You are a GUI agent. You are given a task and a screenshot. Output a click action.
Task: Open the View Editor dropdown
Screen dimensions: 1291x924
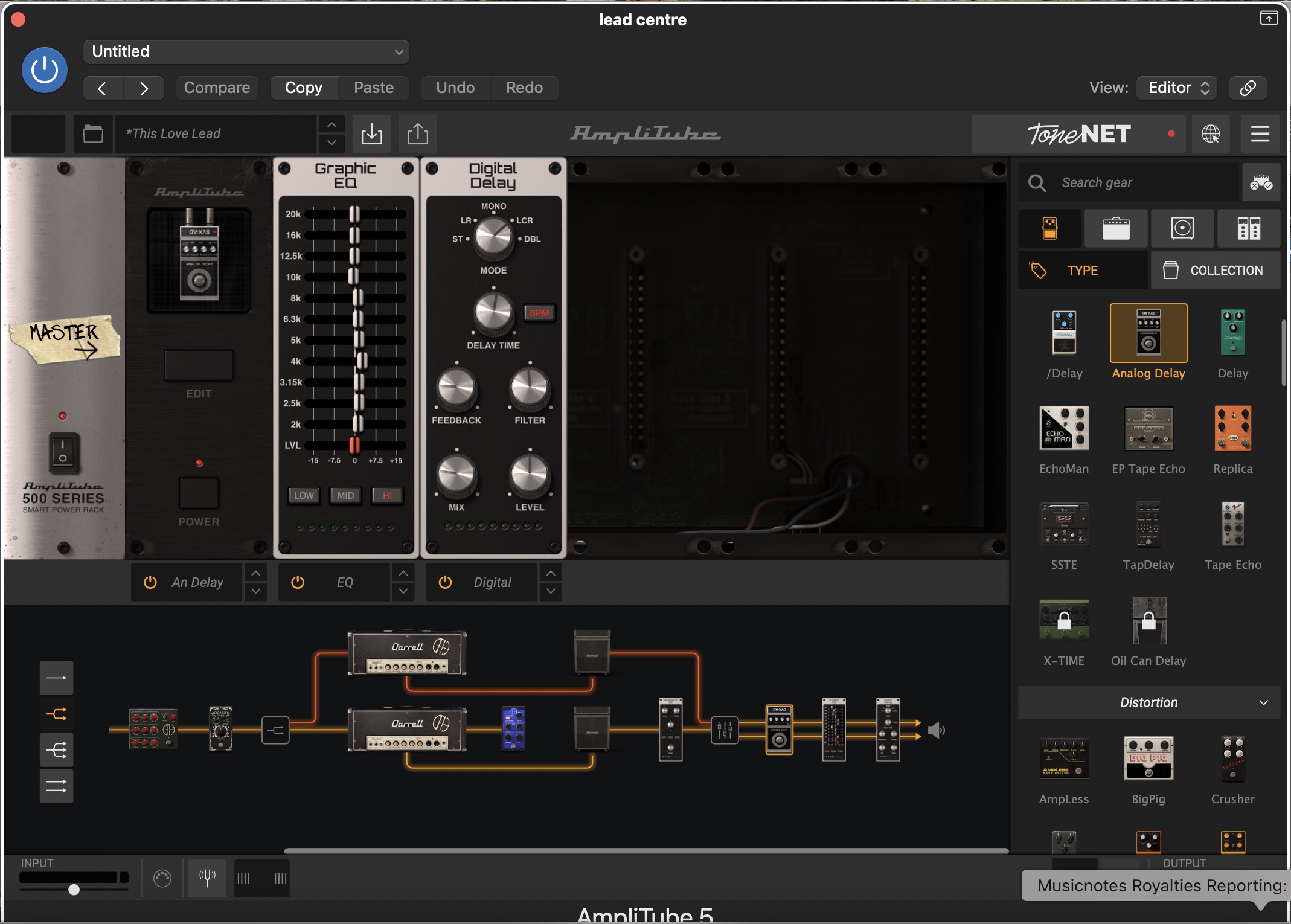[x=1177, y=88]
